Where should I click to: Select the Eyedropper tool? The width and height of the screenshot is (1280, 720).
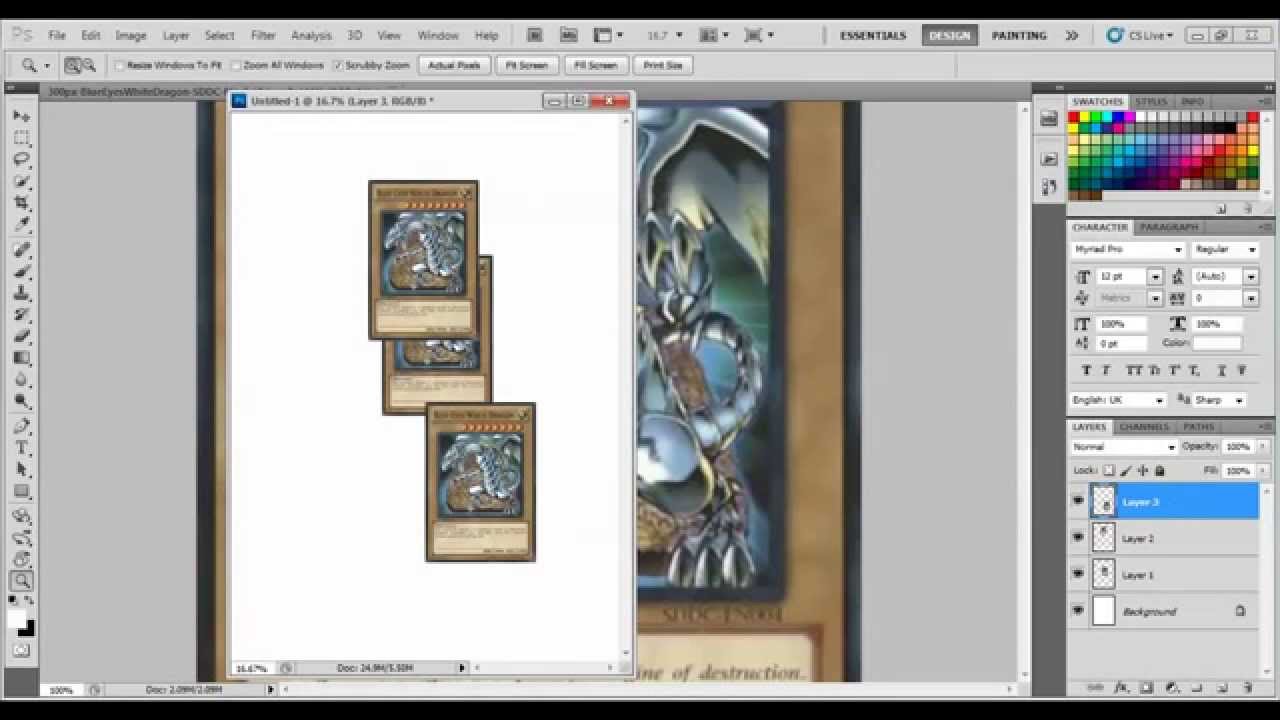pyautogui.click(x=21, y=226)
